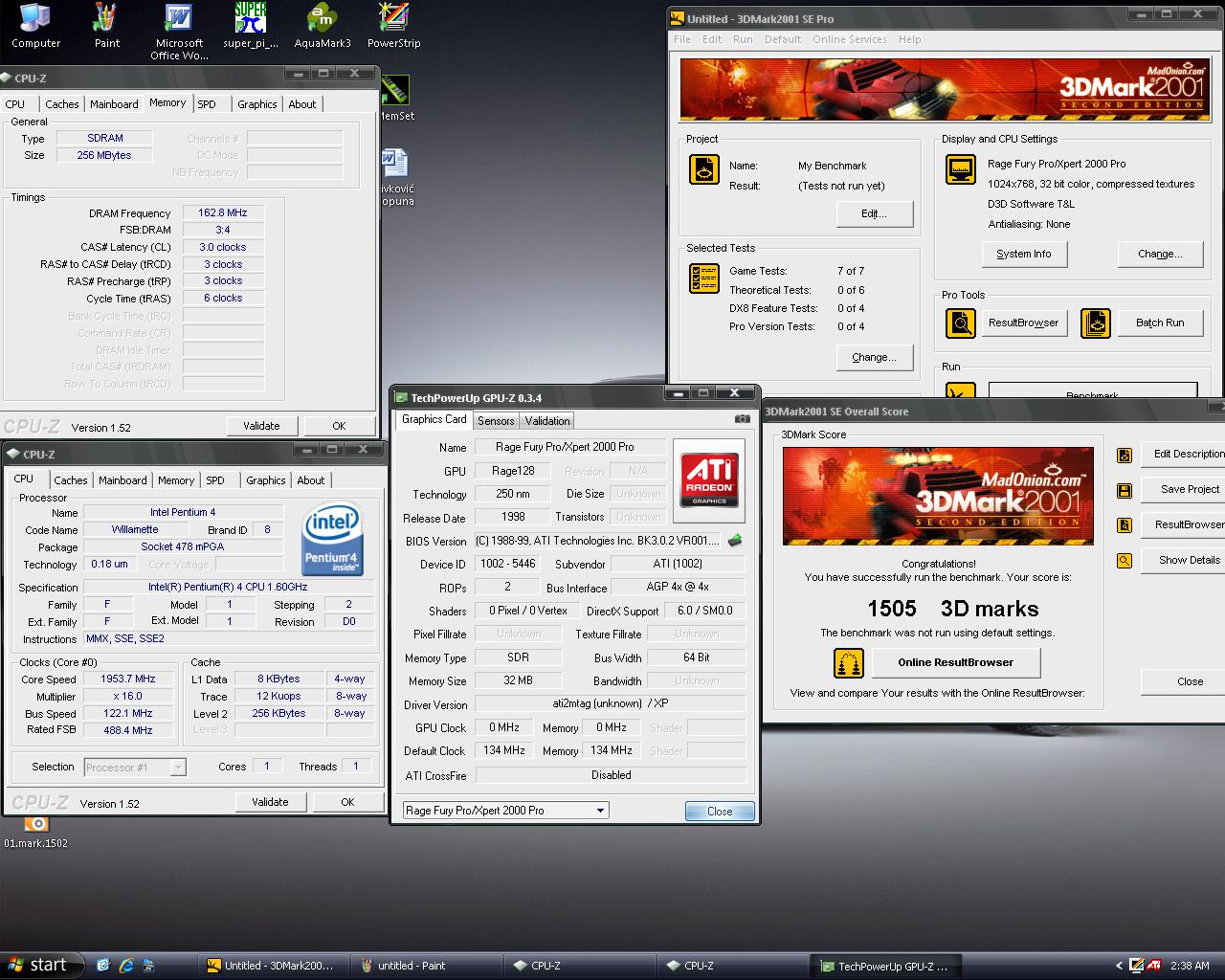The height and width of the screenshot is (980, 1225).
Task: Click the Online ResultBrowser people icon
Action: click(849, 662)
